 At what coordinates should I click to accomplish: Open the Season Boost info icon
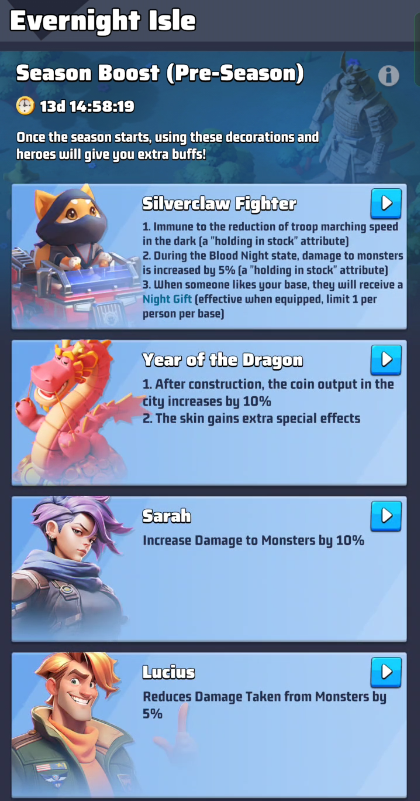point(388,76)
